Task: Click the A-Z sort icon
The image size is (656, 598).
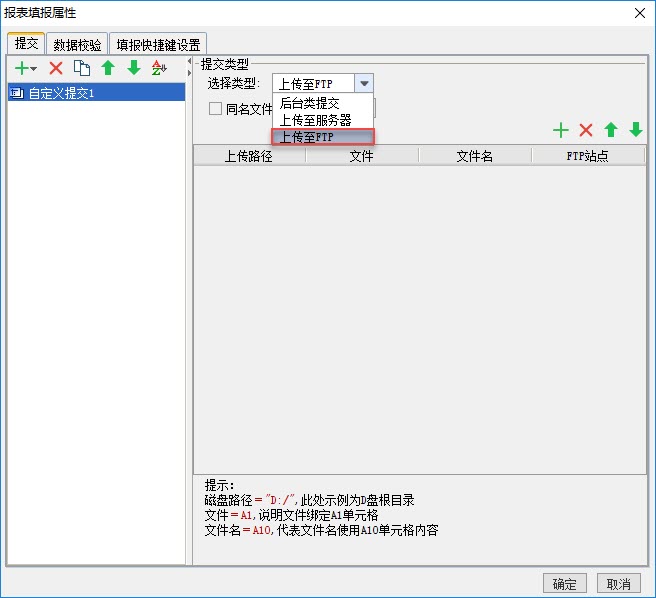Action: coord(159,67)
